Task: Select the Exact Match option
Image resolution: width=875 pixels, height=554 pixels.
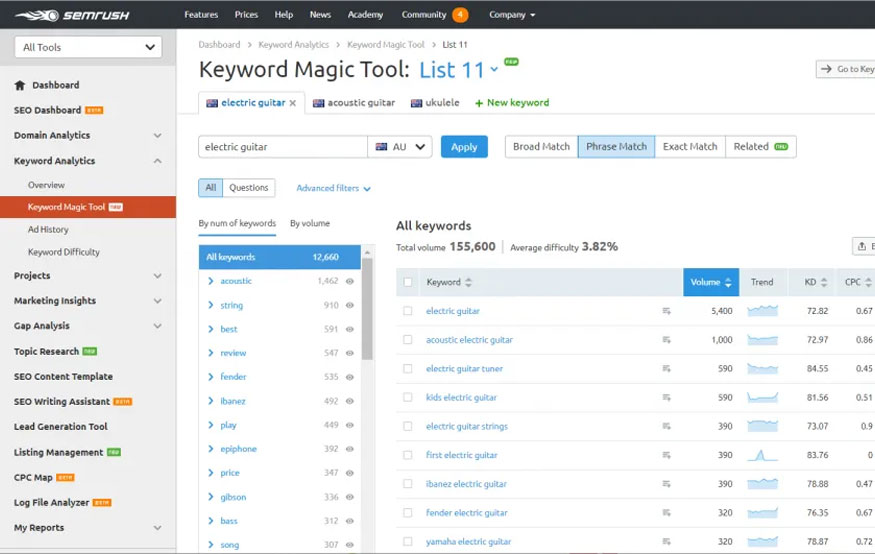Action: [690, 147]
